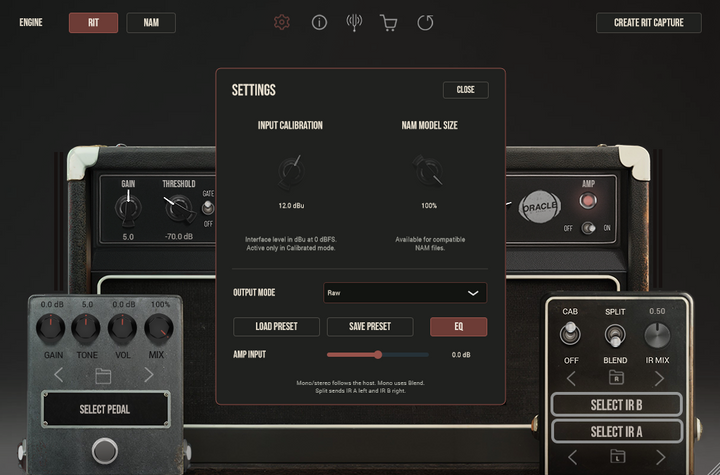Click the amp GAIN knob
The width and height of the screenshot is (720, 475).
128,209
